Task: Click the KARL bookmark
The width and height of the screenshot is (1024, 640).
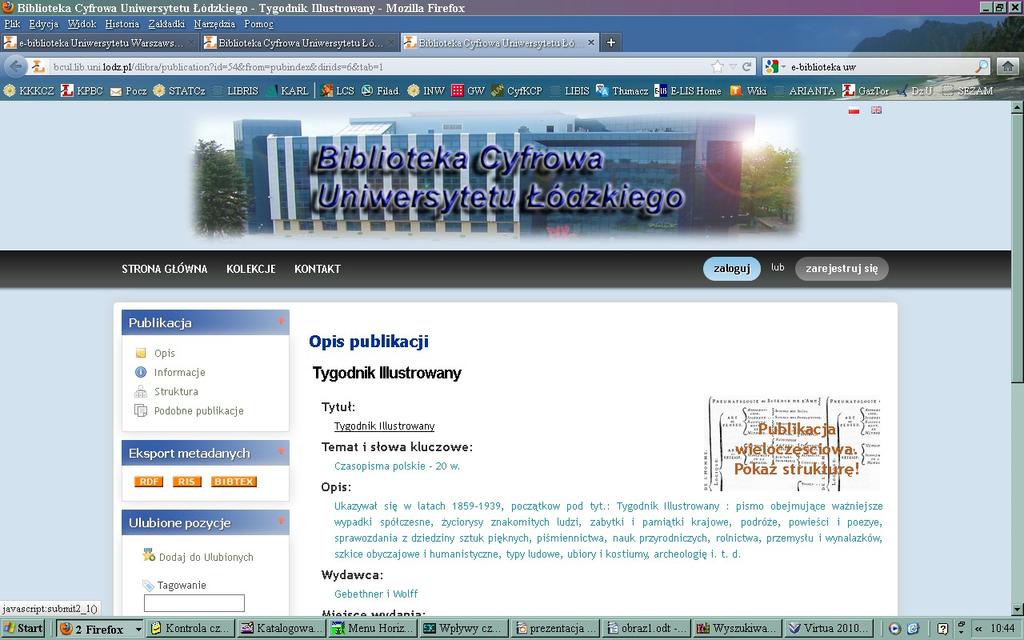Action: (x=287, y=91)
